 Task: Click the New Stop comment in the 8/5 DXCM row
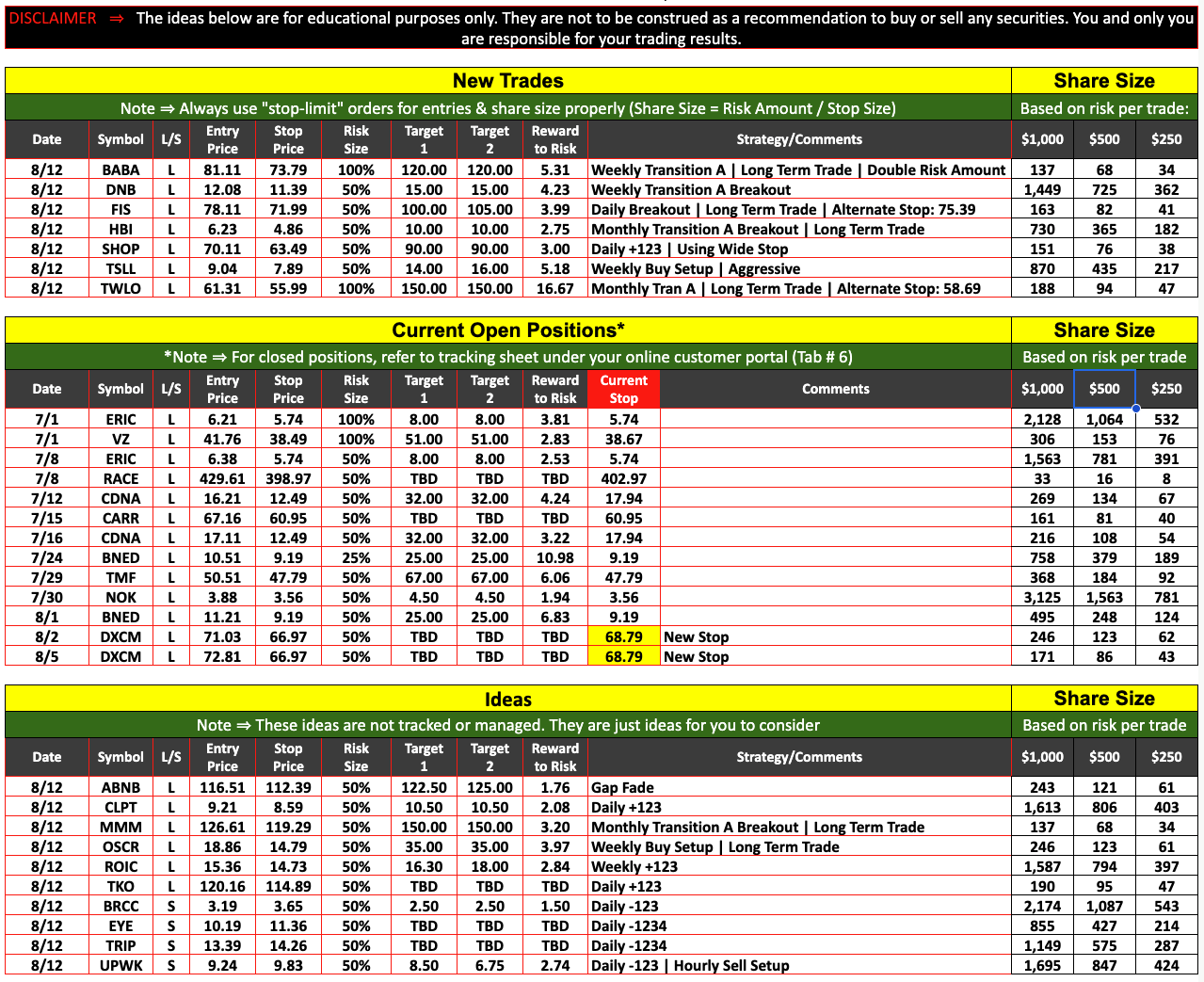(696, 657)
